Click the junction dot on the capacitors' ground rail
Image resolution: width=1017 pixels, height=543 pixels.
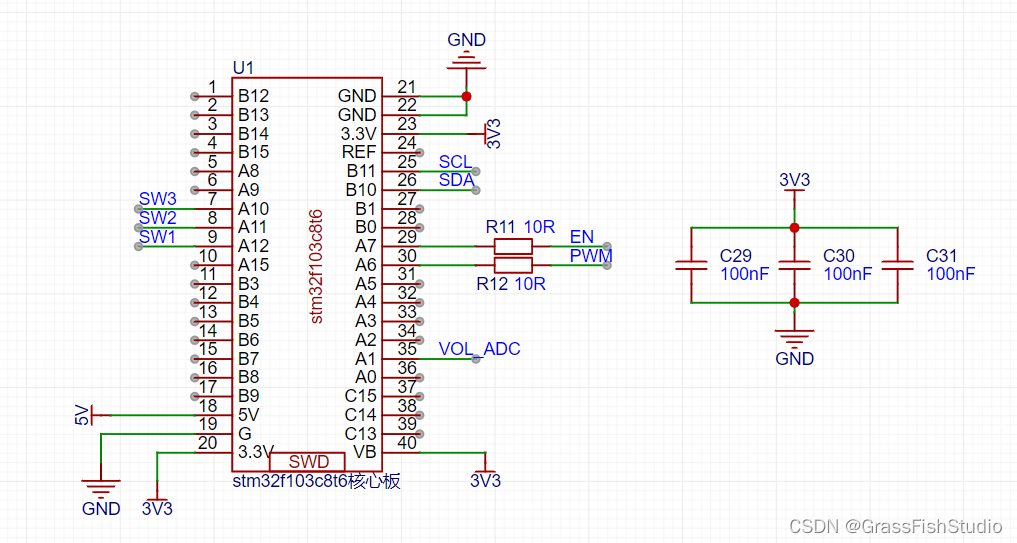[795, 302]
